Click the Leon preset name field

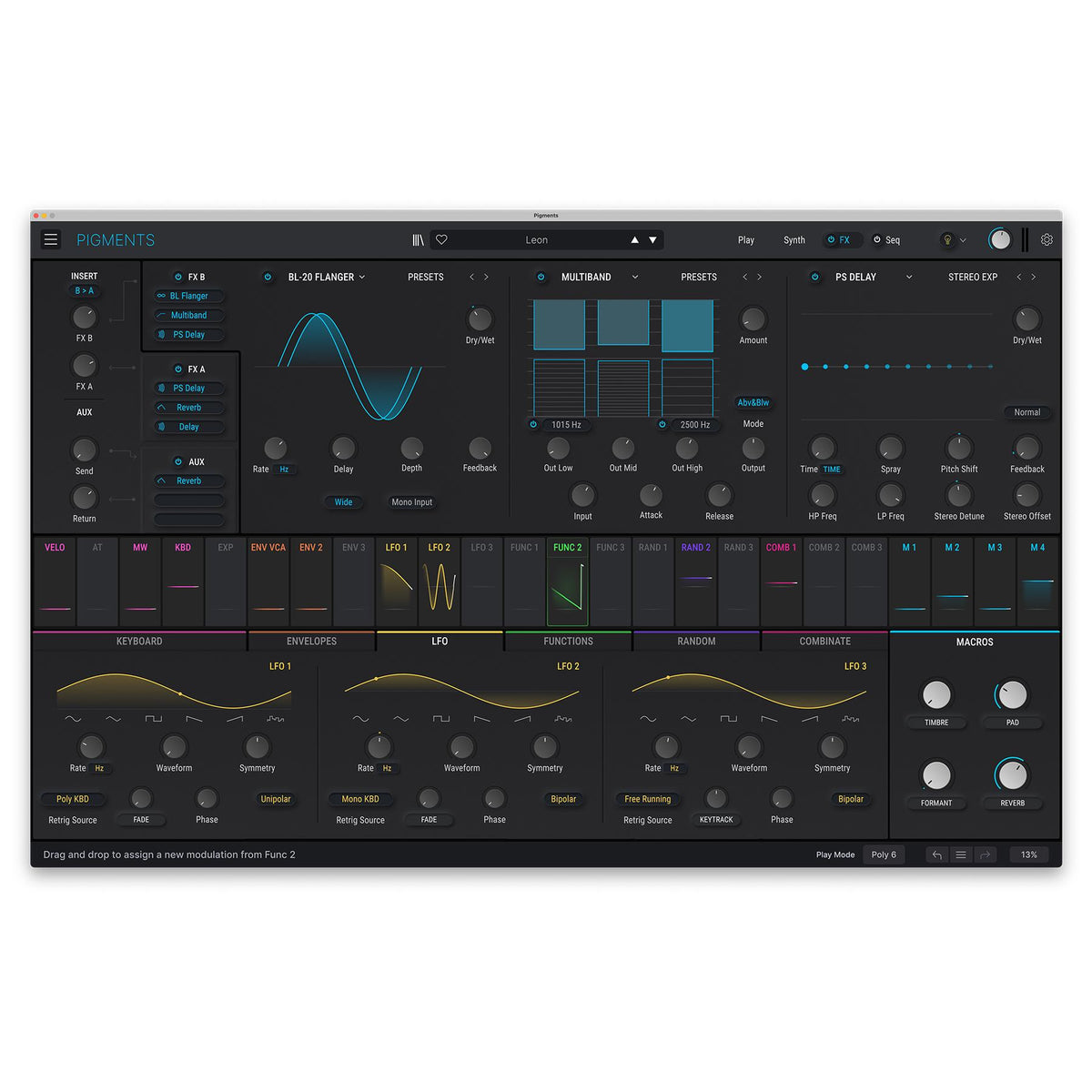coord(537,240)
